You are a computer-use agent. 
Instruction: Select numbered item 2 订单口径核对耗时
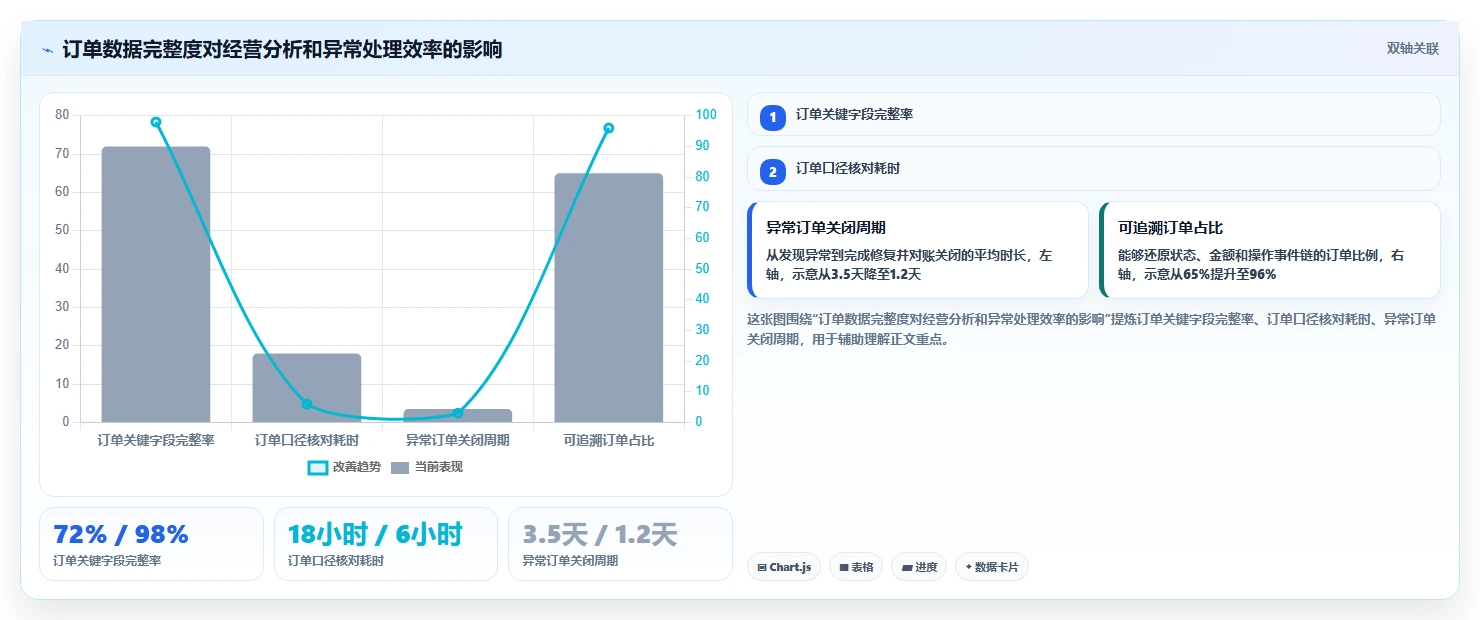1094,169
